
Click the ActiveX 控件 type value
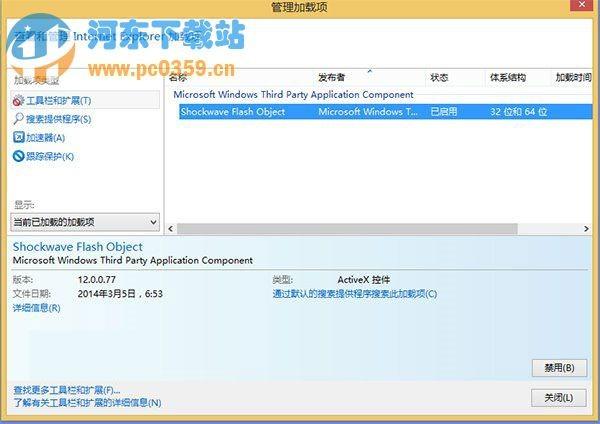pyautogui.click(x=364, y=280)
